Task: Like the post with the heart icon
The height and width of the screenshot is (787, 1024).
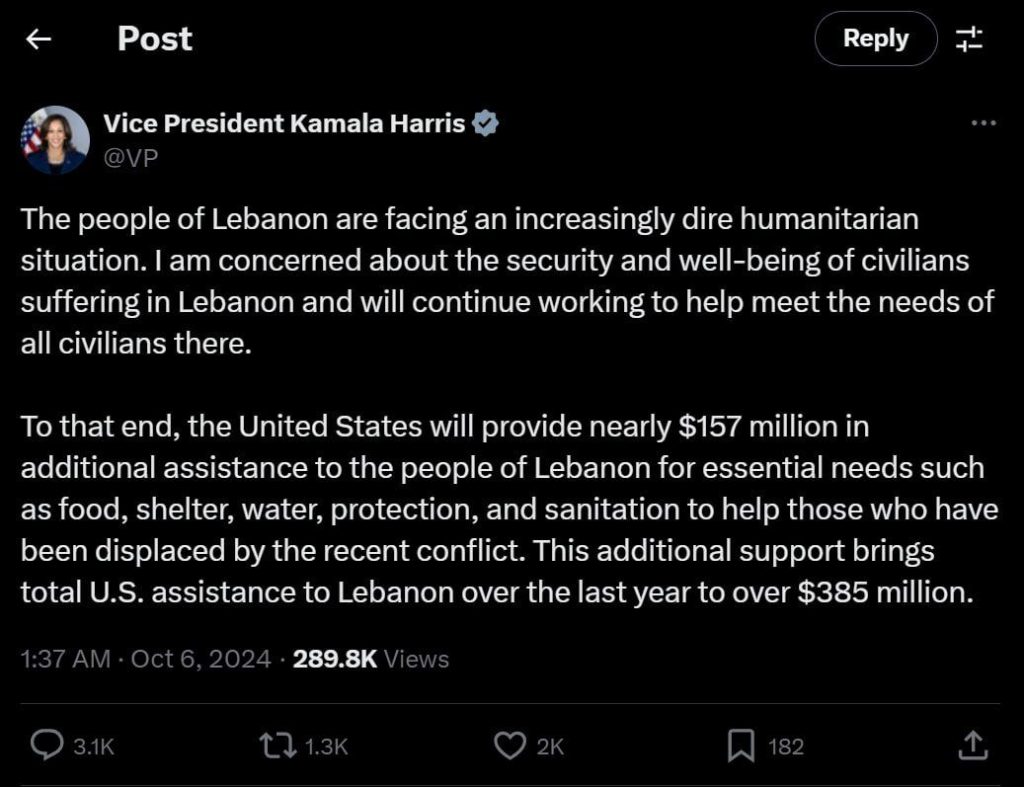Action: point(511,745)
